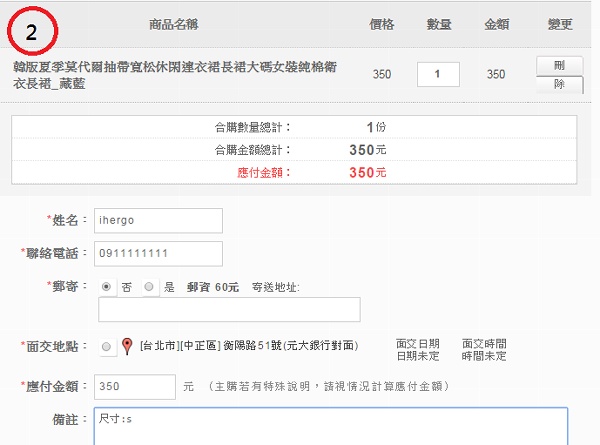Click the 變更 column header
600x445 pixels.
[x=560, y=24]
